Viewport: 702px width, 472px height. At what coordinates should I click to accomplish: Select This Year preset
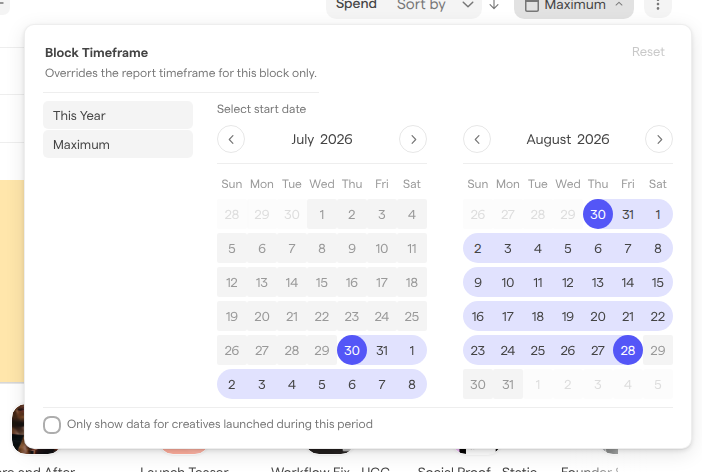(x=118, y=116)
